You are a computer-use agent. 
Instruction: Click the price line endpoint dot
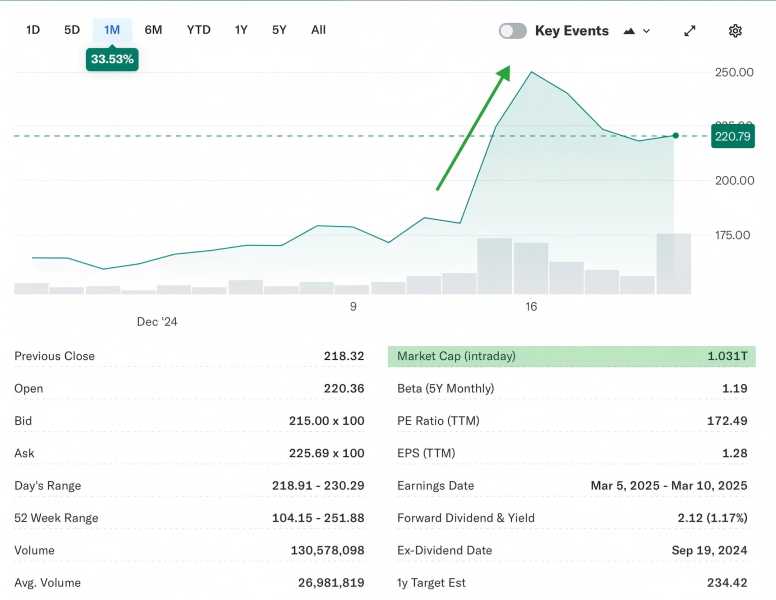coord(676,136)
